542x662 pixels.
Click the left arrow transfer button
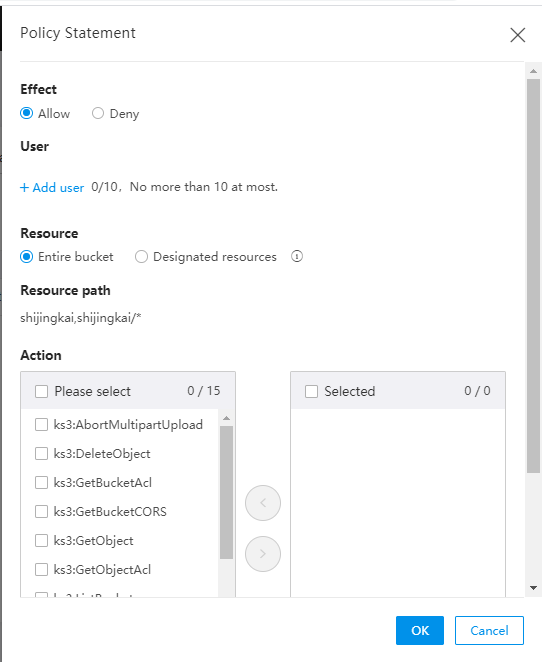[x=263, y=503]
